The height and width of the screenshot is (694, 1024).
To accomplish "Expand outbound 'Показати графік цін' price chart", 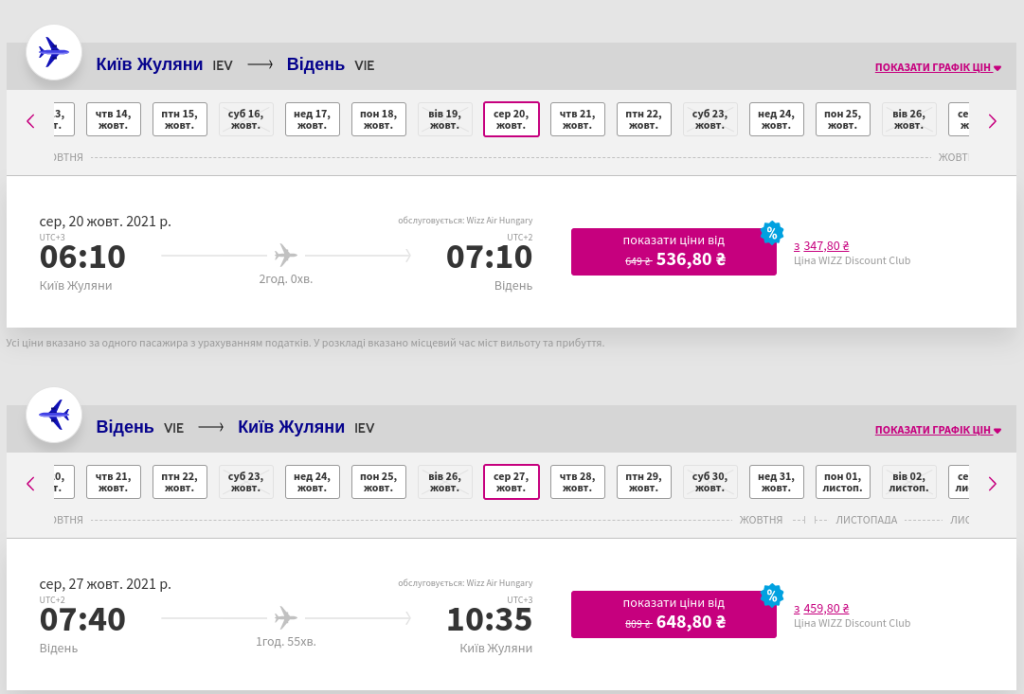I will pyautogui.click(x=937, y=68).
